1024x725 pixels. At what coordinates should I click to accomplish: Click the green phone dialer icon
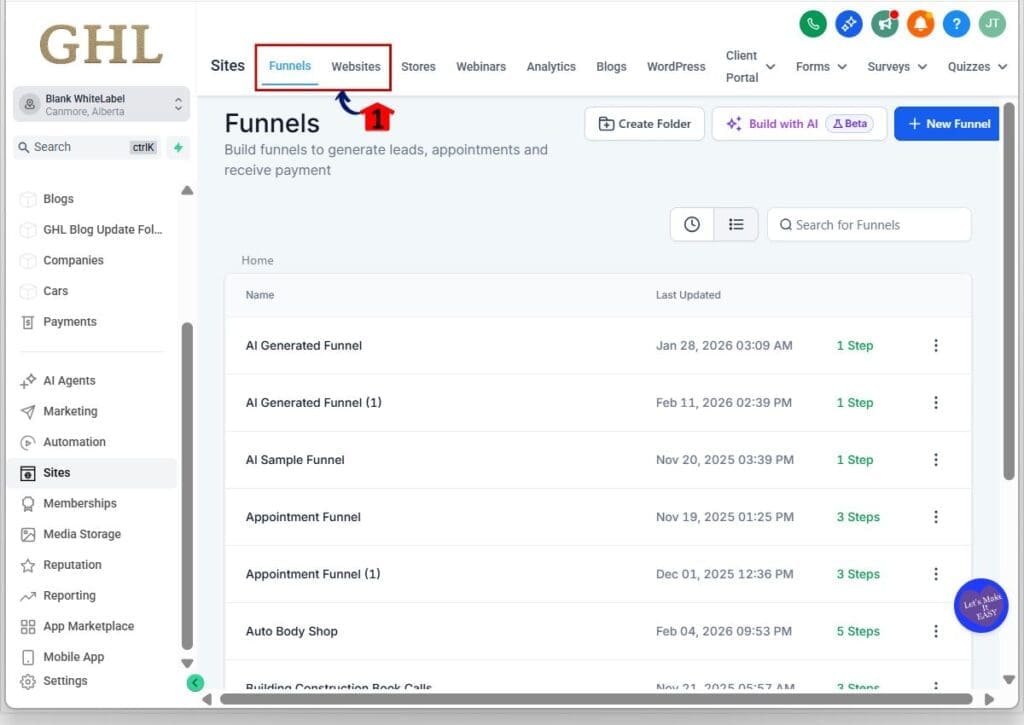pyautogui.click(x=813, y=24)
